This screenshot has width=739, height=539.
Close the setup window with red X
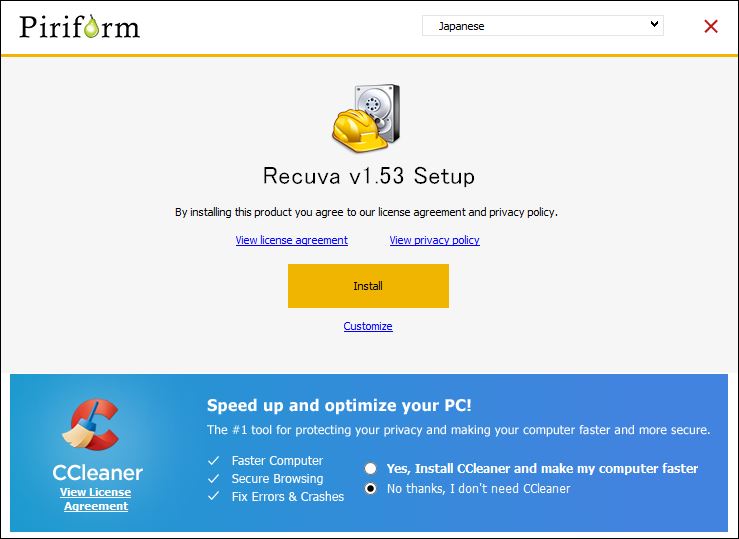(711, 26)
